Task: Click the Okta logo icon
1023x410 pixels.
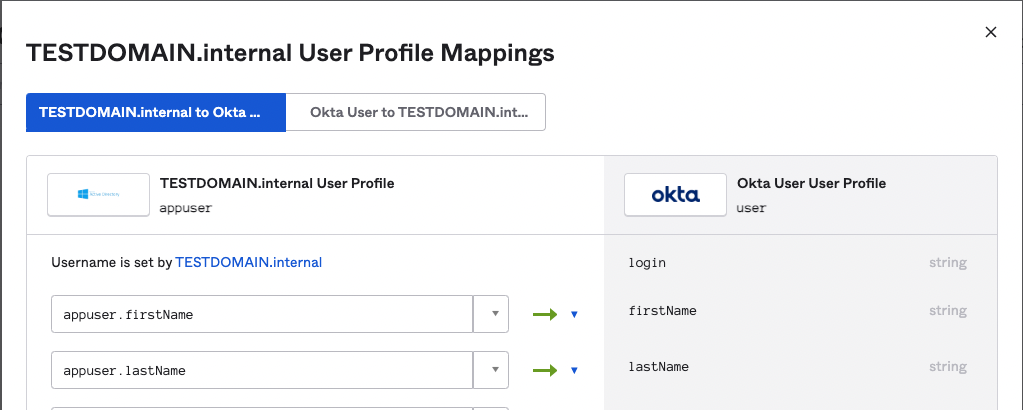Action: (x=675, y=195)
